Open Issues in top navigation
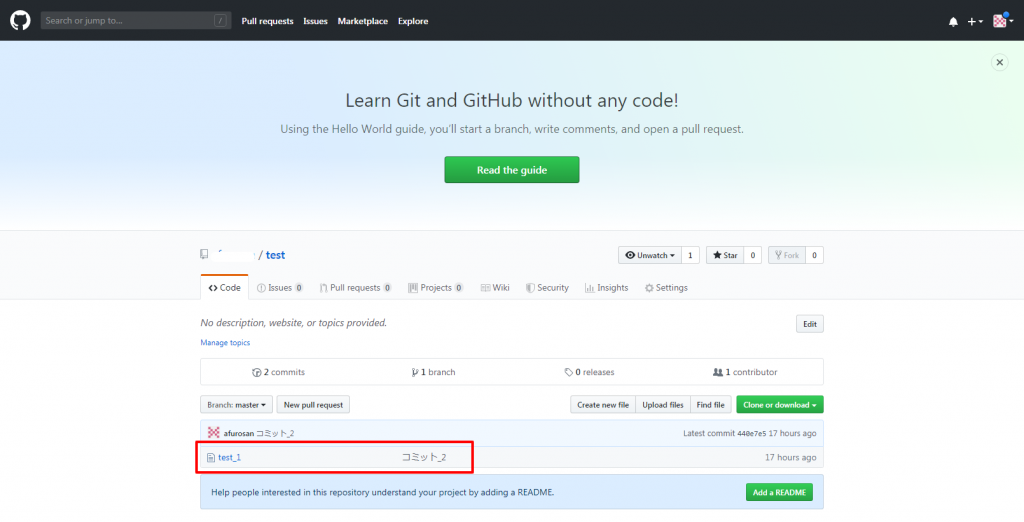1024x522 pixels. tap(315, 21)
